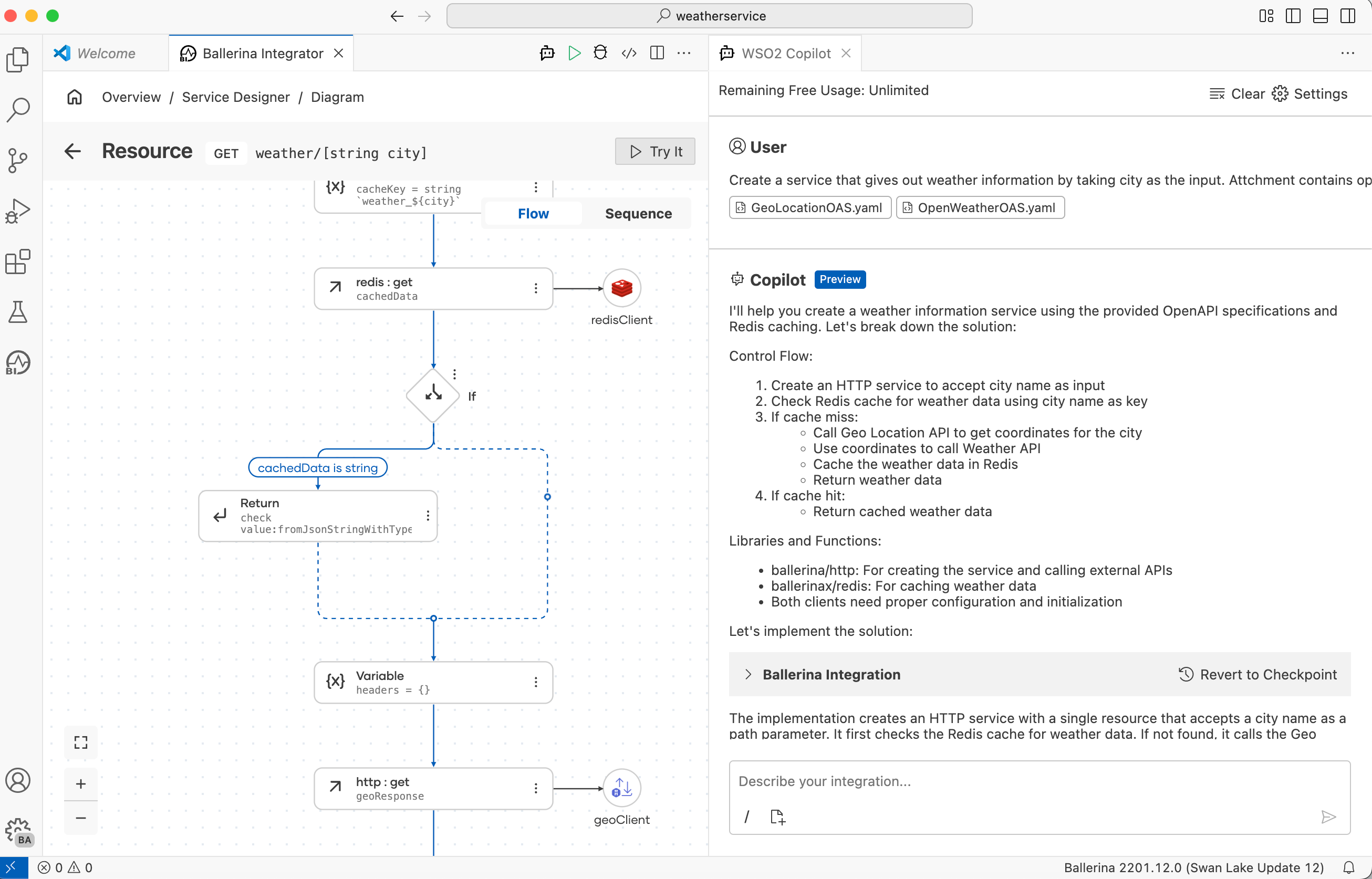
Task: Show source code with the angle brackets icon
Action: 629,53
